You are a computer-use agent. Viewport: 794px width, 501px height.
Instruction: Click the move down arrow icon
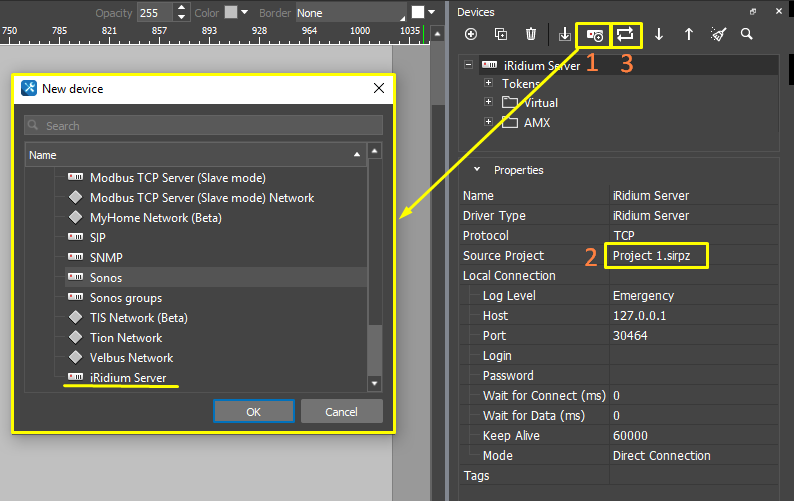[x=659, y=34]
